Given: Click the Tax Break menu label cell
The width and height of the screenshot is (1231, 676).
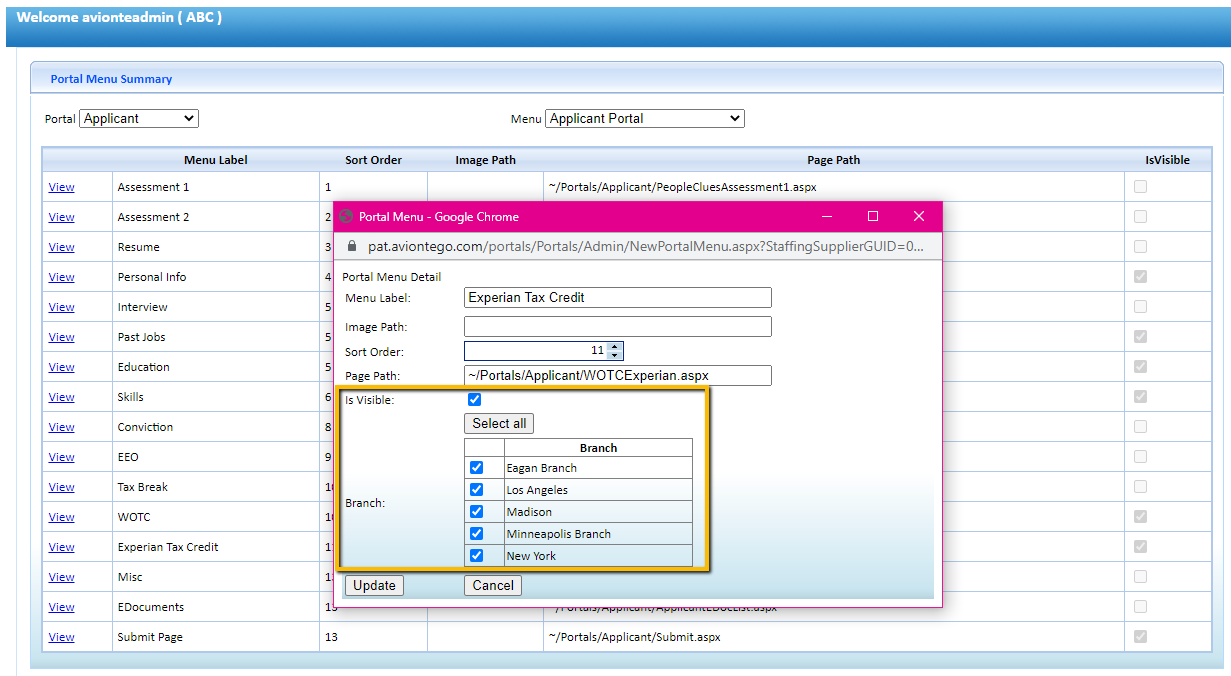Looking at the screenshot, I should 216,487.
